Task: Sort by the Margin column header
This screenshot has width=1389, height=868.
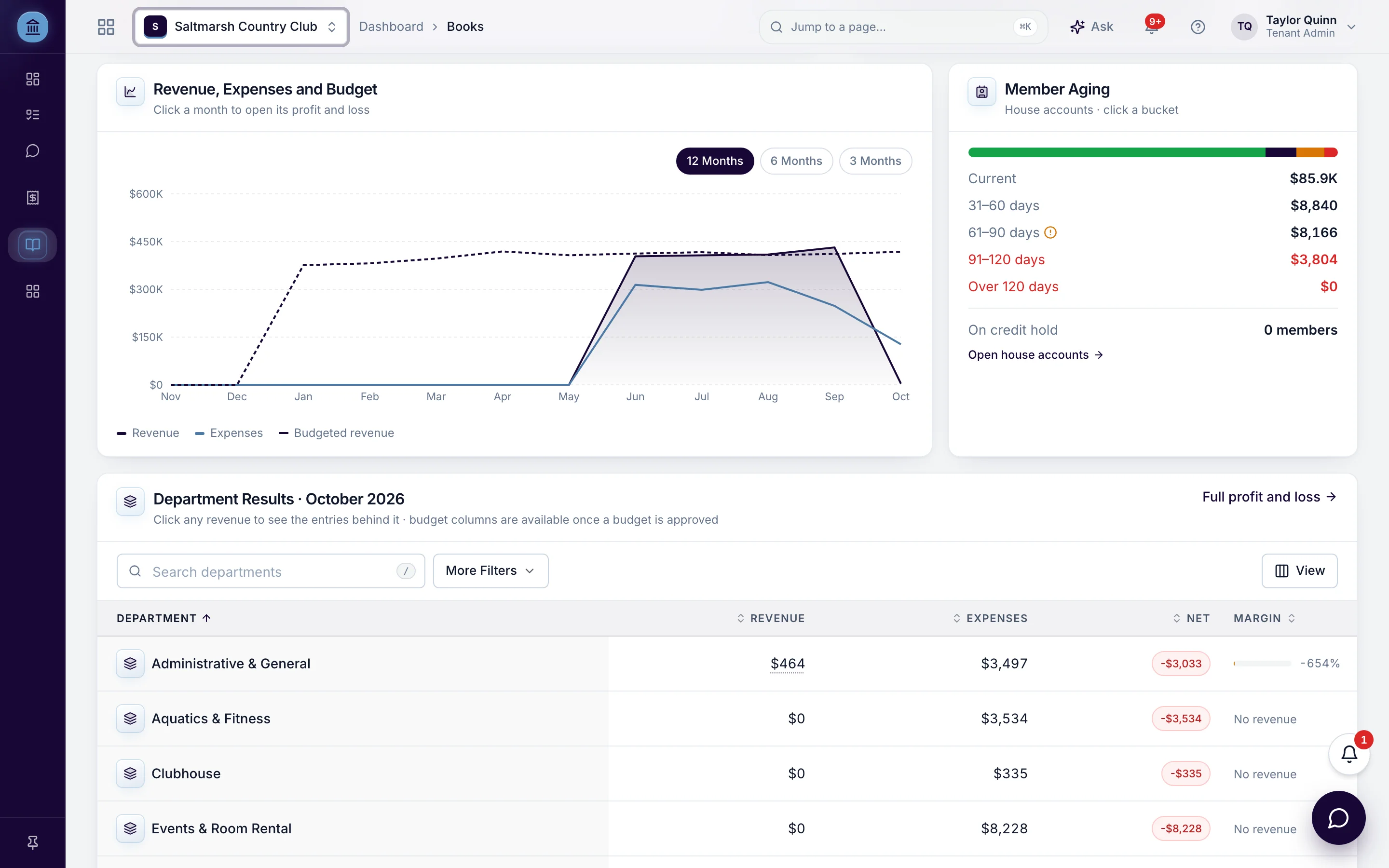Action: (1265, 618)
